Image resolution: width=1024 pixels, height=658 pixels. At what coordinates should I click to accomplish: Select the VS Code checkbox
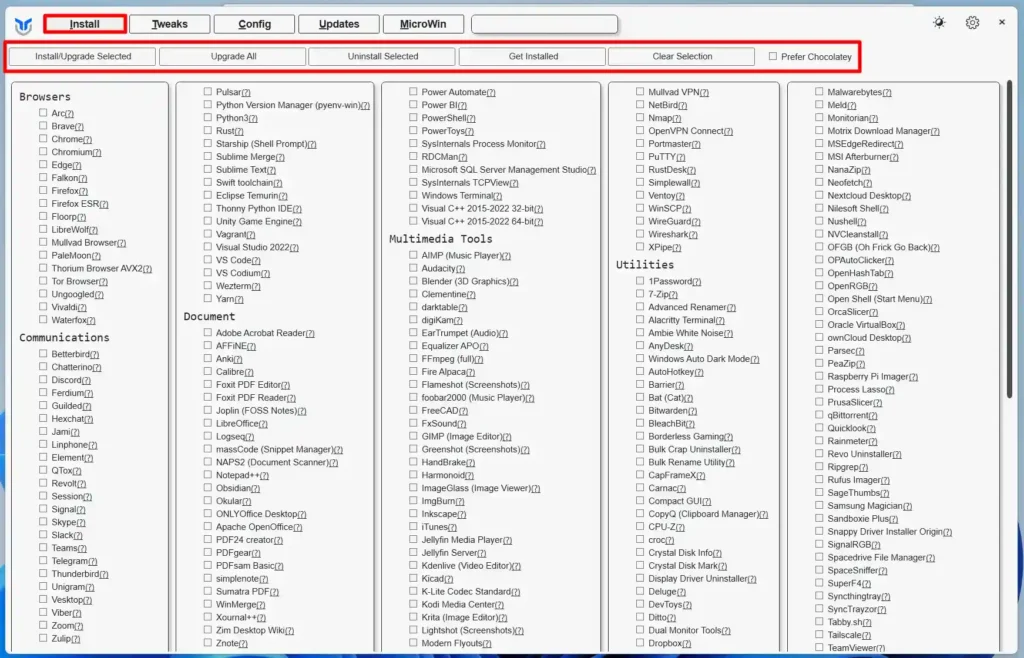208,259
